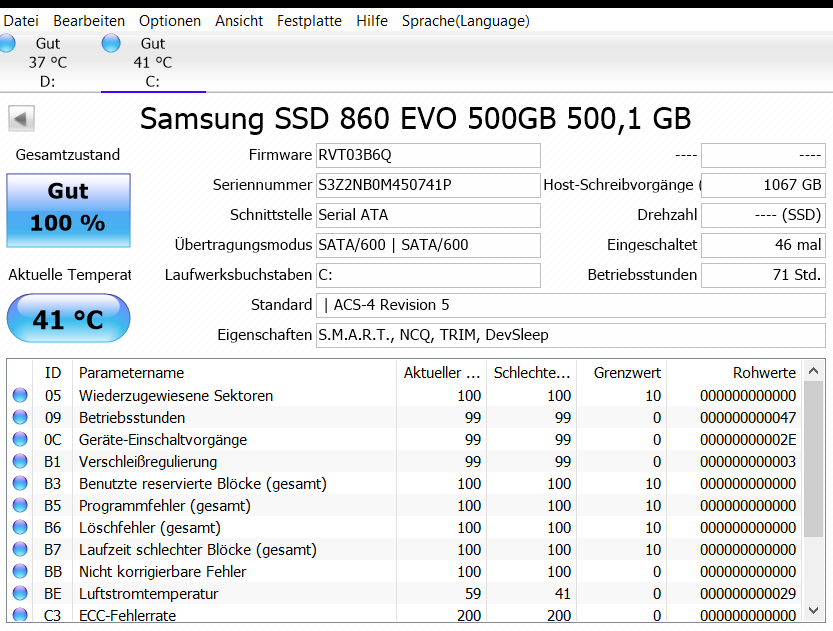Sort by the ID column header

[x=53, y=373]
